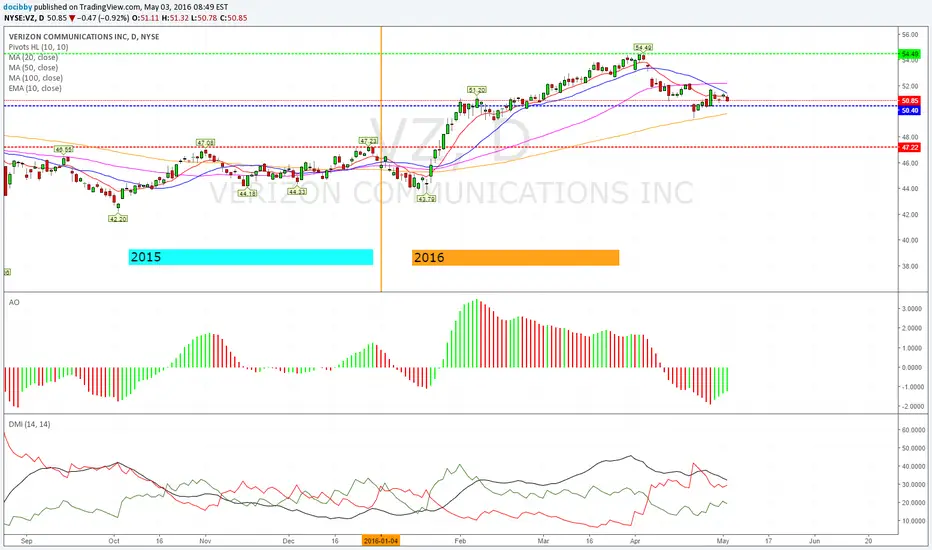Click the 40.0000 value on DMI scale
The height and width of the screenshot is (550, 932).
pos(913,467)
